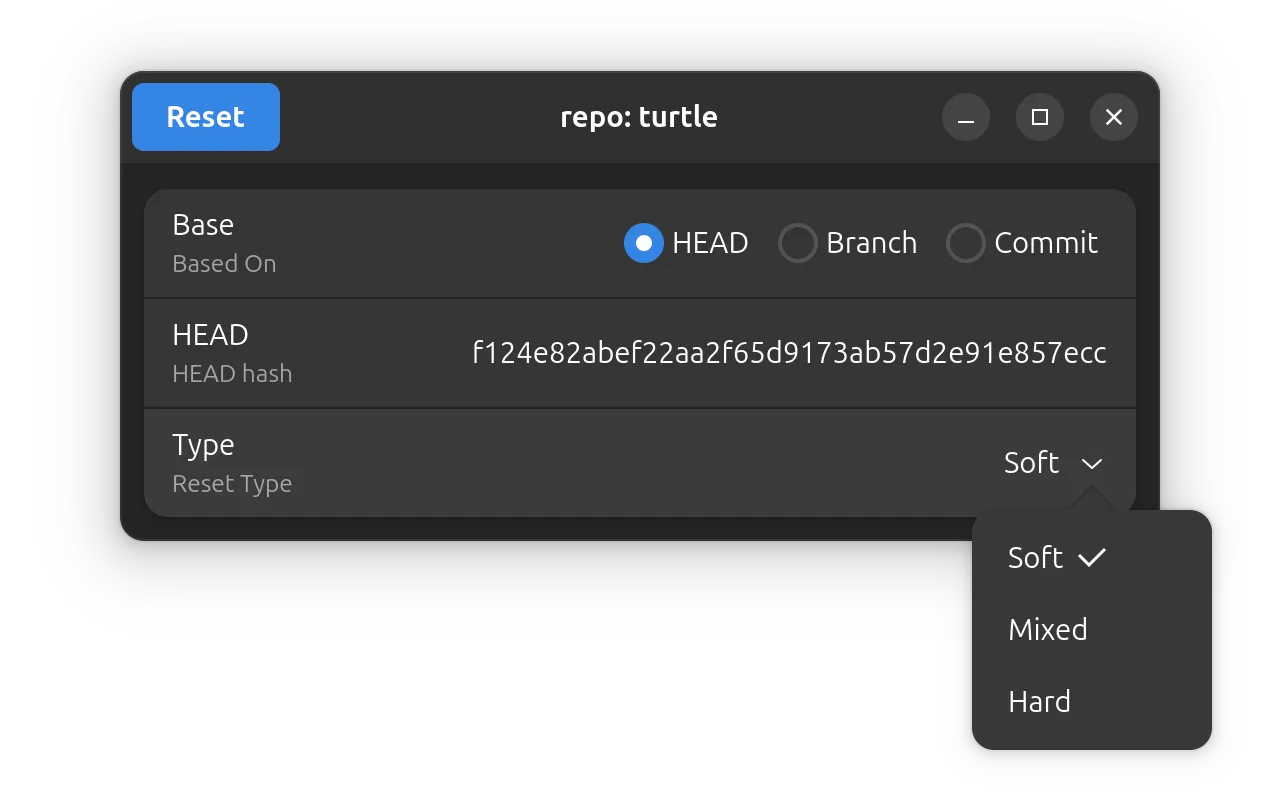The image size is (1280, 800).
Task: Close the window with the X icon
Action: (1114, 118)
